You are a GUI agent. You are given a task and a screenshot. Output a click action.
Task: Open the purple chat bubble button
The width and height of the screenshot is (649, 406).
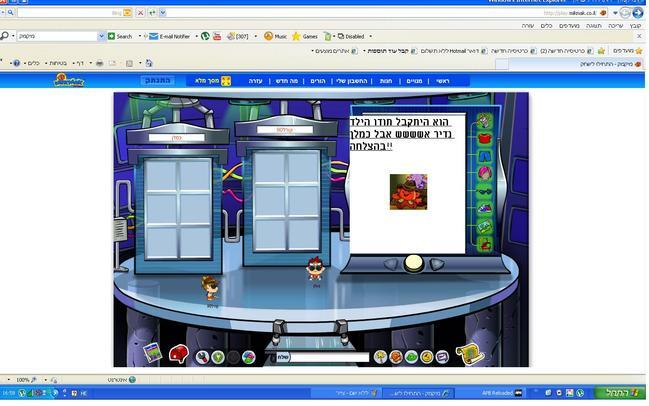442,357
